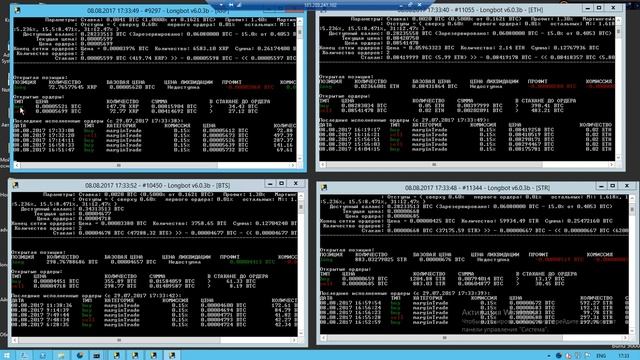Activate the last Longbot taskbar button
This screenshot has height=360, width=640.
[172, 356]
